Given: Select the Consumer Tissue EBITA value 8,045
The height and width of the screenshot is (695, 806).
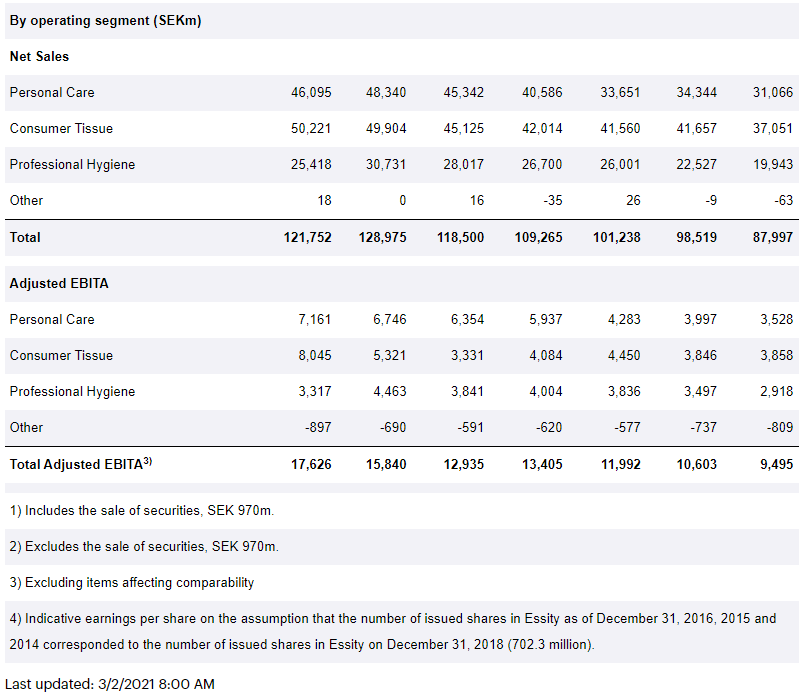Looking at the screenshot, I should [314, 356].
